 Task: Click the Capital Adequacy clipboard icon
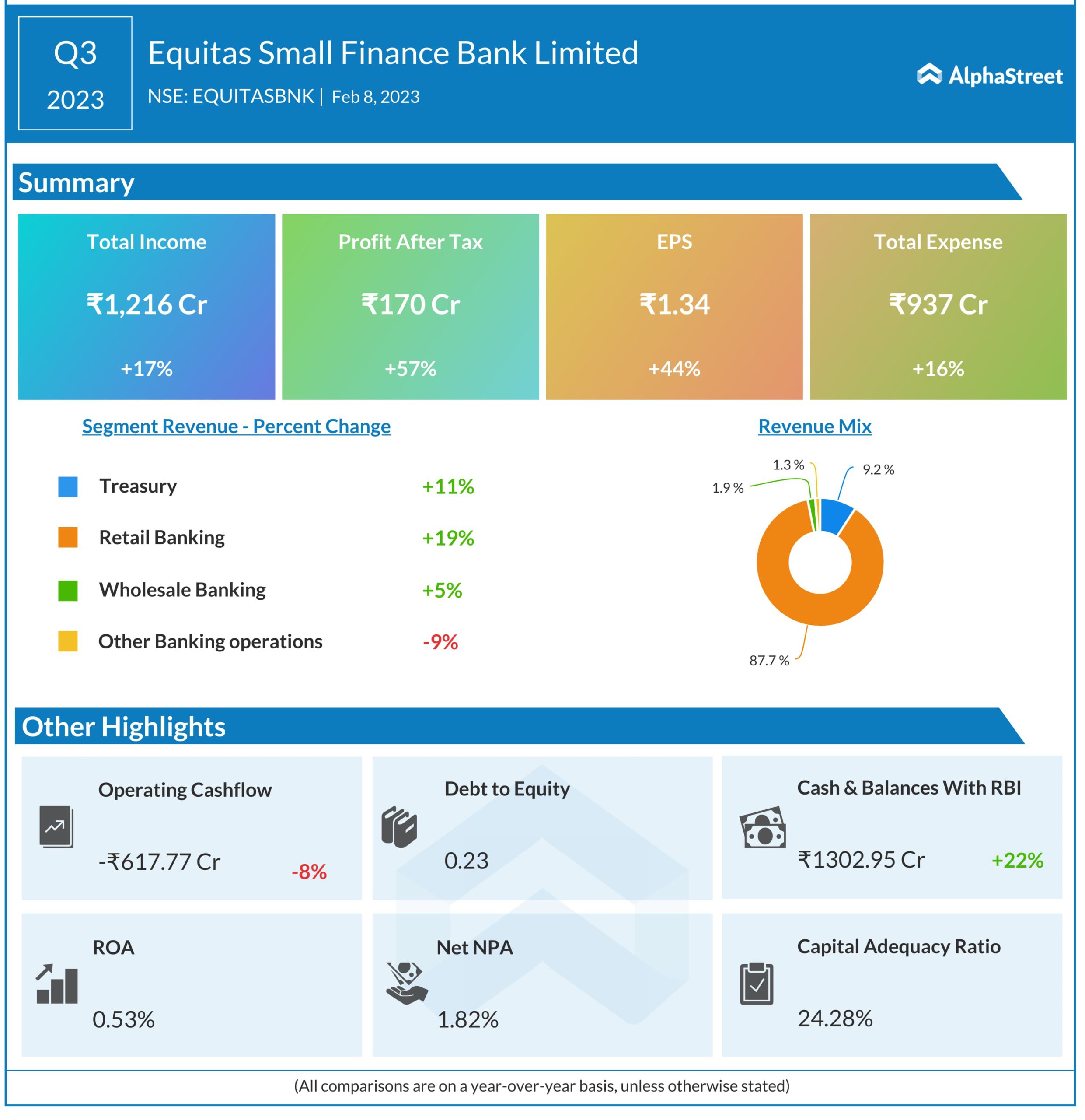click(x=757, y=983)
